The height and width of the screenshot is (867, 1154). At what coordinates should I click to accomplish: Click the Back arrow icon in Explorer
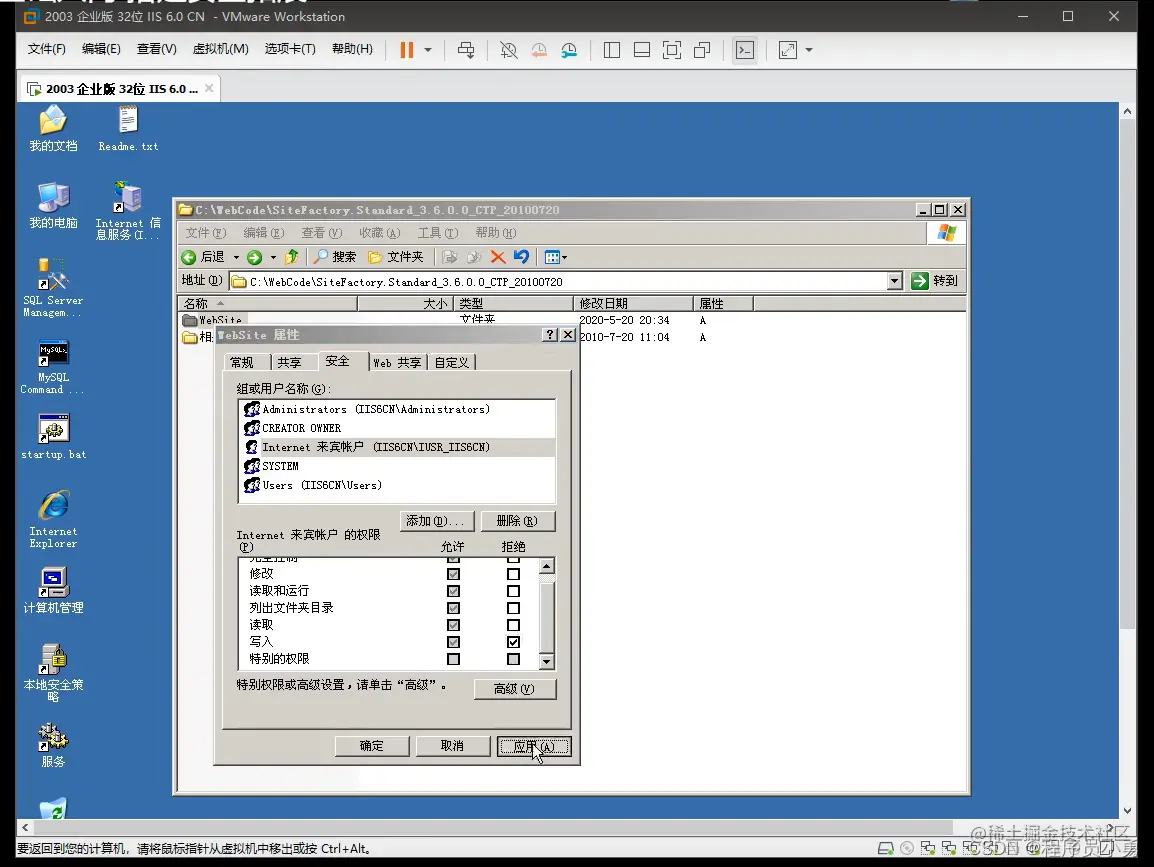188,257
